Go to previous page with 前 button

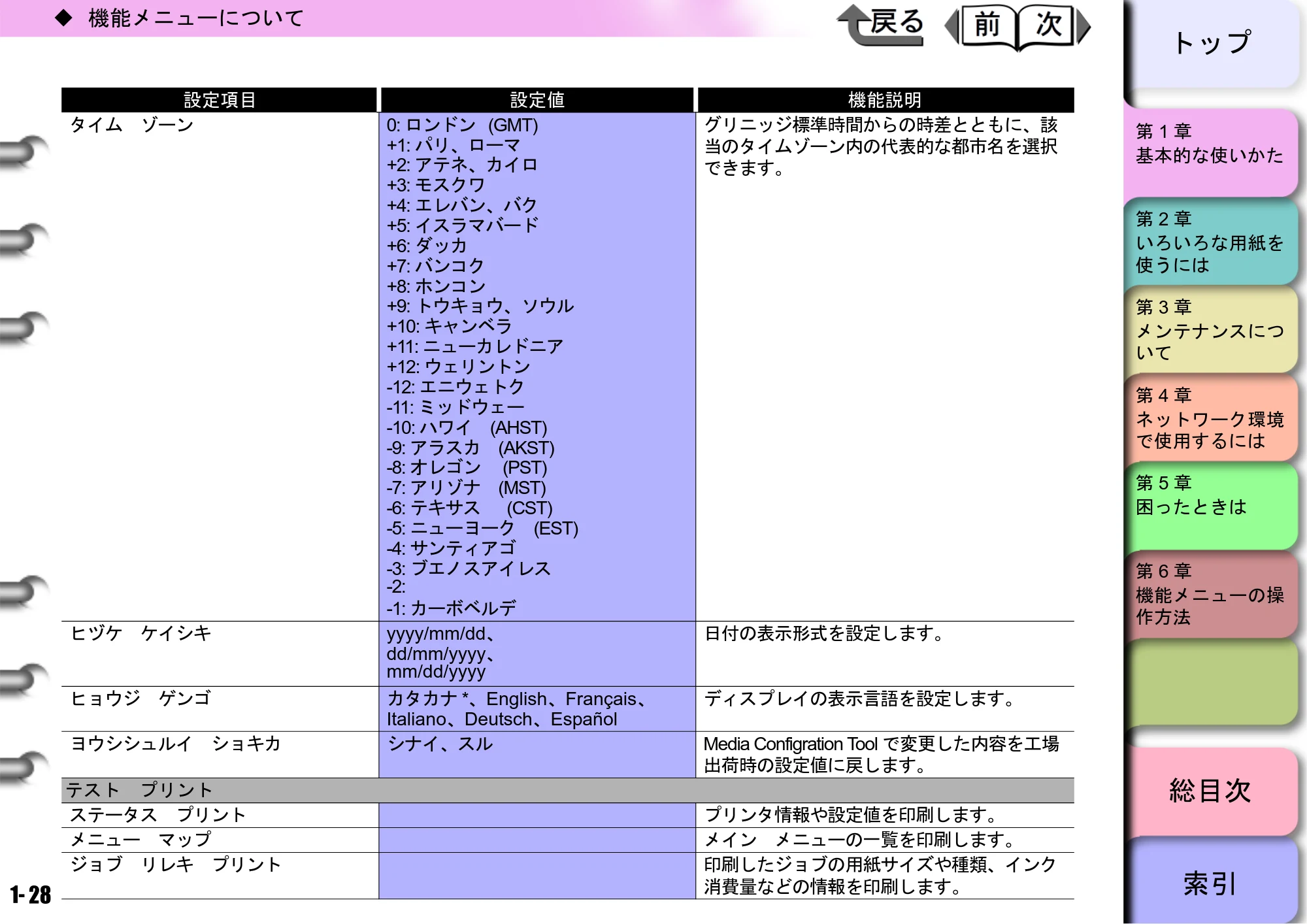coord(985,26)
